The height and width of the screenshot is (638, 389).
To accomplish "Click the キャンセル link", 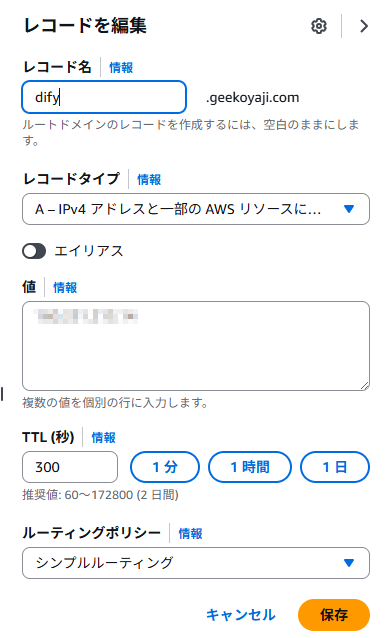I will point(241,614).
